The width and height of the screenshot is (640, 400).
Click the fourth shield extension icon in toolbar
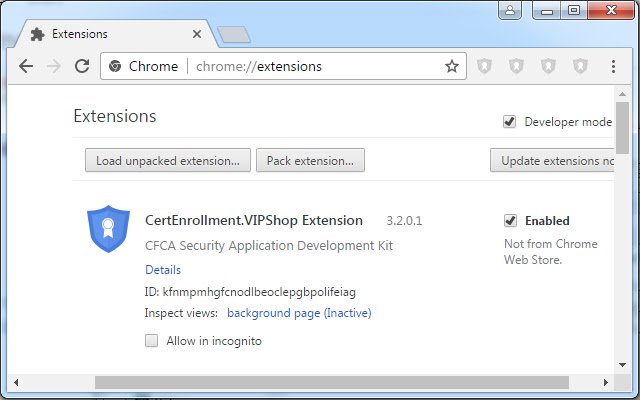click(x=580, y=66)
